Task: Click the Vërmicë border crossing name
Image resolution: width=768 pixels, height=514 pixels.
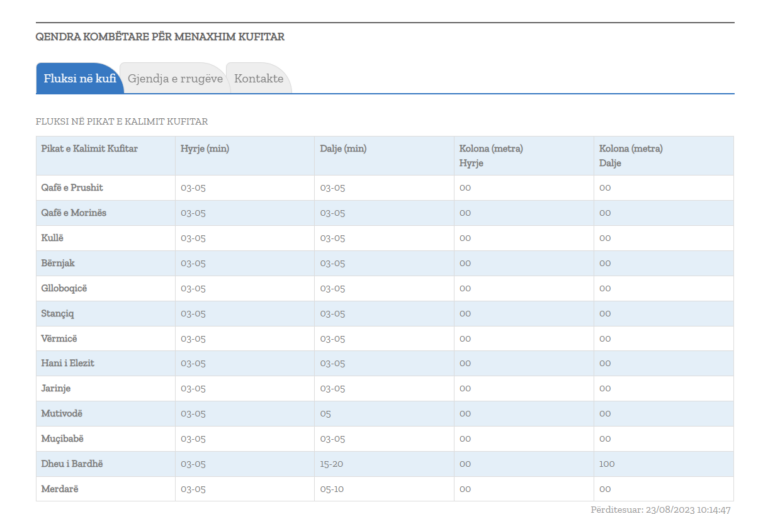Action: click(x=59, y=339)
